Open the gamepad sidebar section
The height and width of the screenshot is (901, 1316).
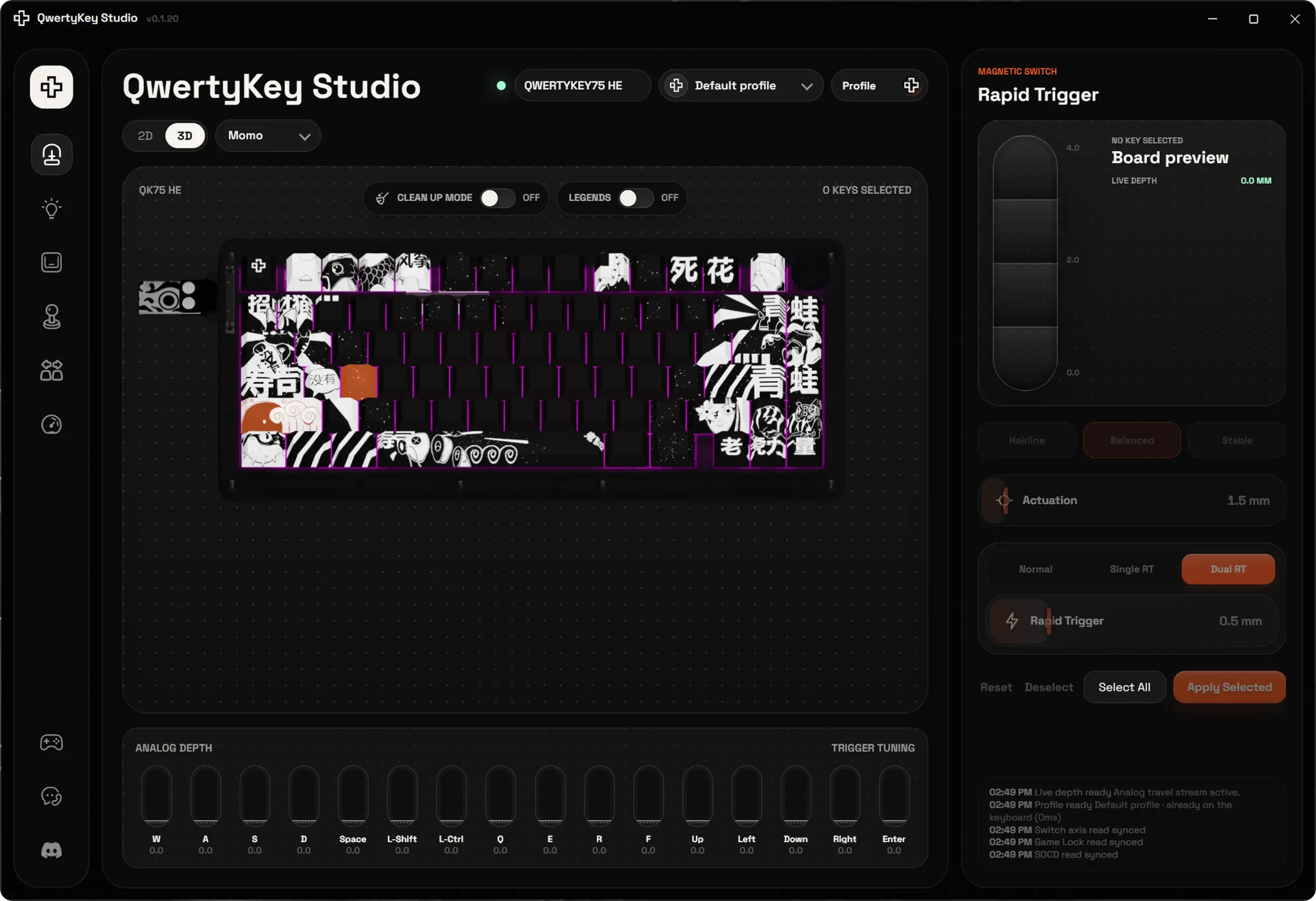click(52, 742)
